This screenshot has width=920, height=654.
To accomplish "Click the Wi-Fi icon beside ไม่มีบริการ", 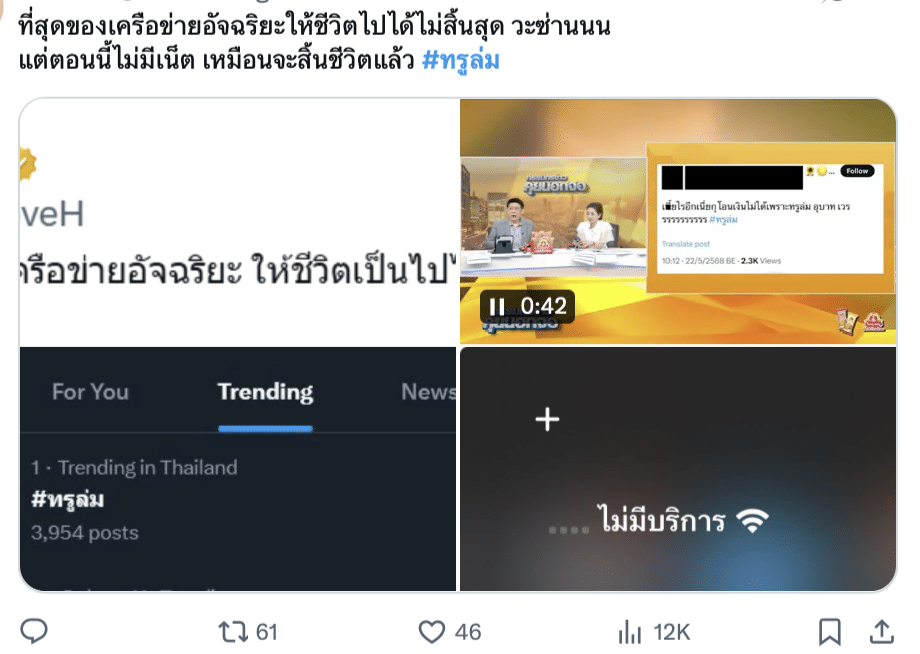I will click(752, 520).
